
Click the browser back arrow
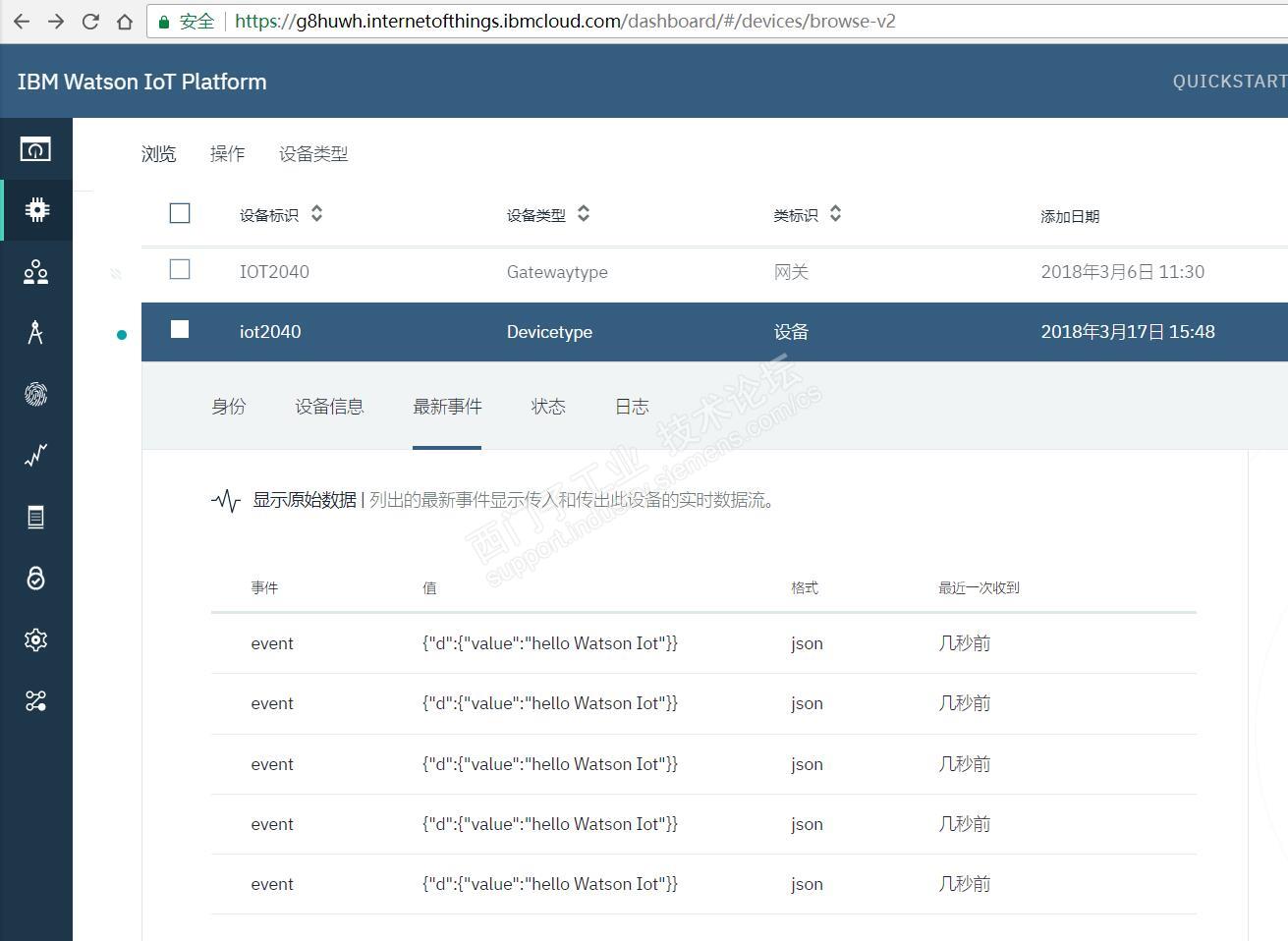click(x=22, y=21)
